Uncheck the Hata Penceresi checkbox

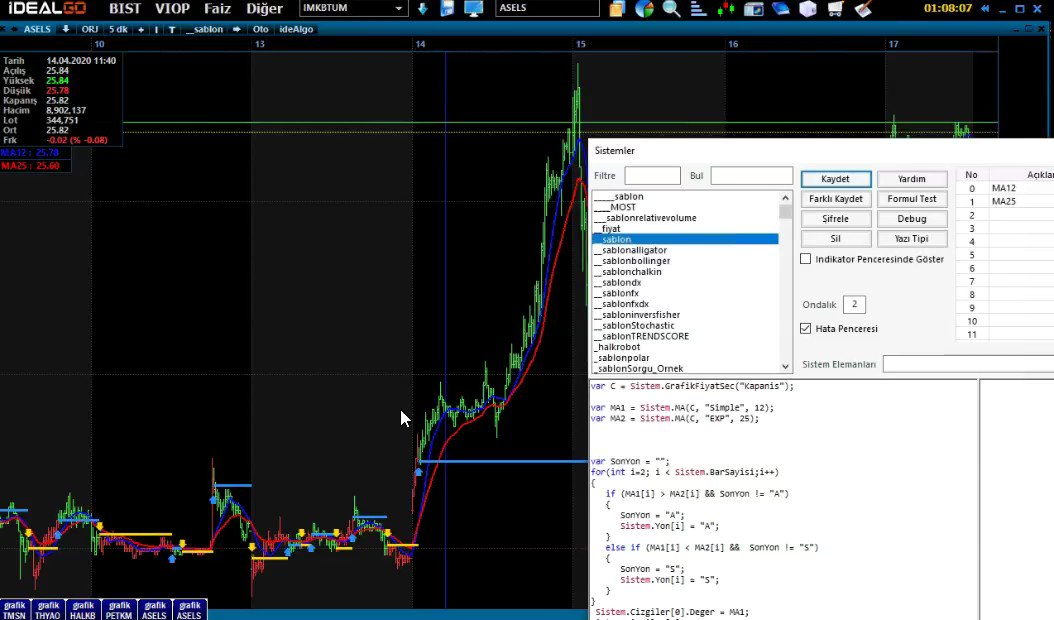coord(805,328)
